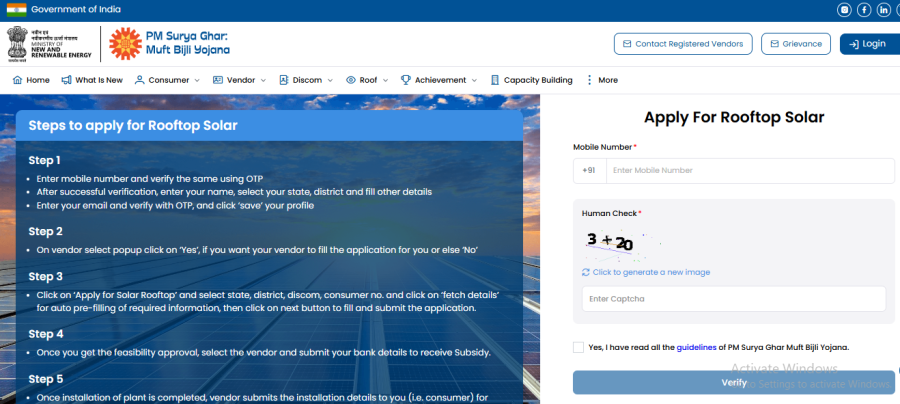Click 'Click to generate a new image' link
This screenshot has height=404, width=900.
[x=651, y=272]
